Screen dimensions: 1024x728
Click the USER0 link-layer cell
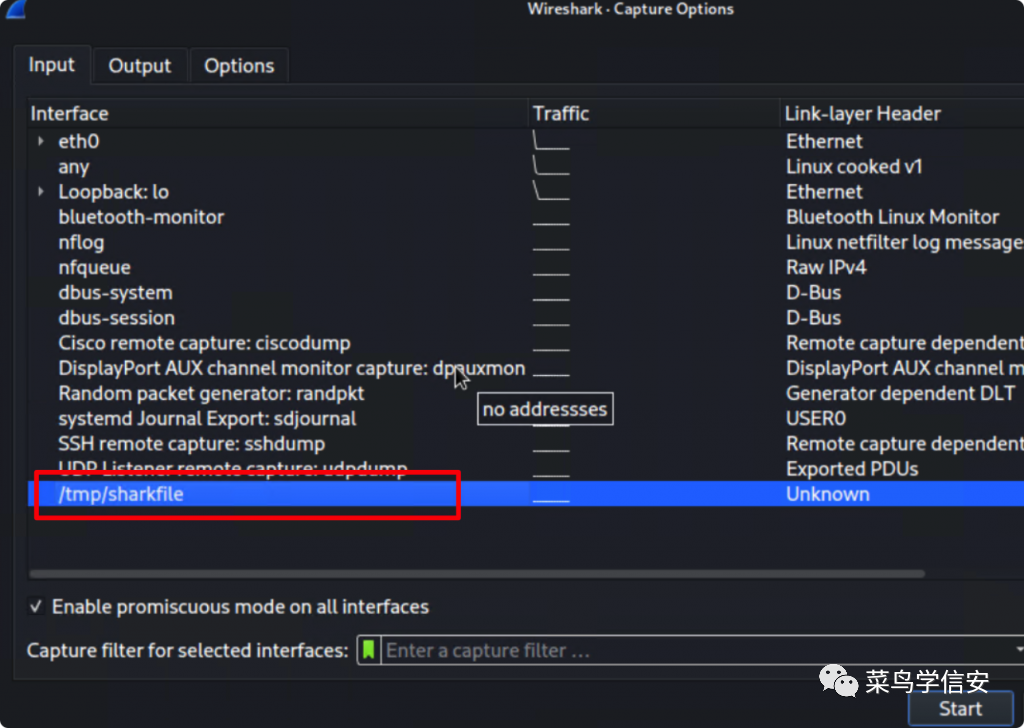tap(816, 419)
